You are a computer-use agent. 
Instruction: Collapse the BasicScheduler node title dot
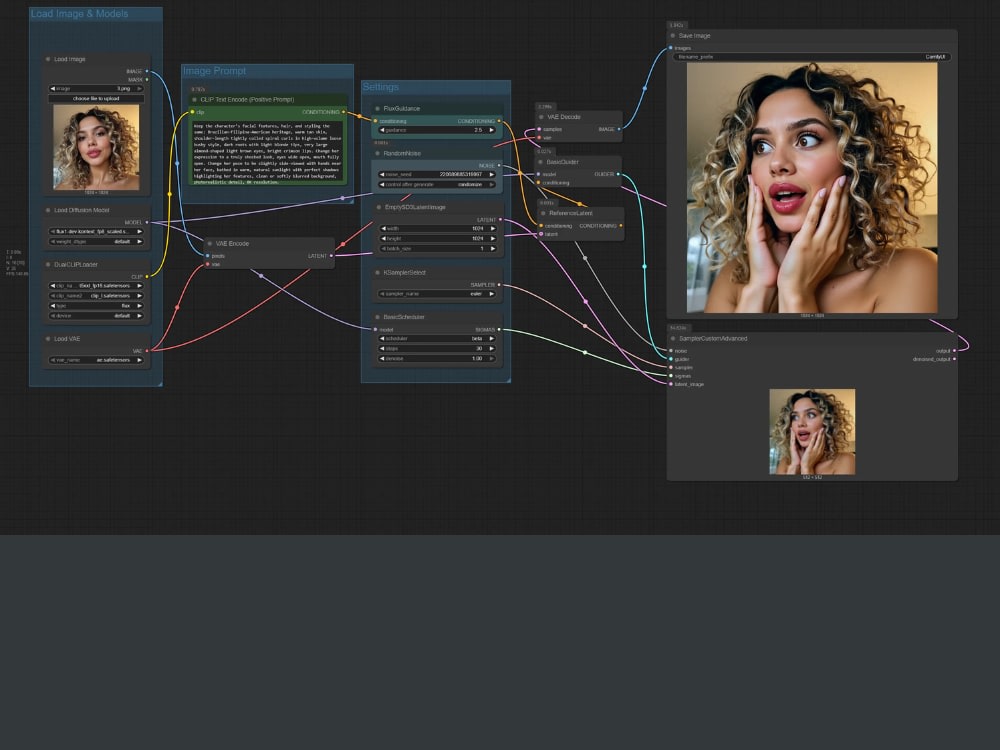click(378, 317)
